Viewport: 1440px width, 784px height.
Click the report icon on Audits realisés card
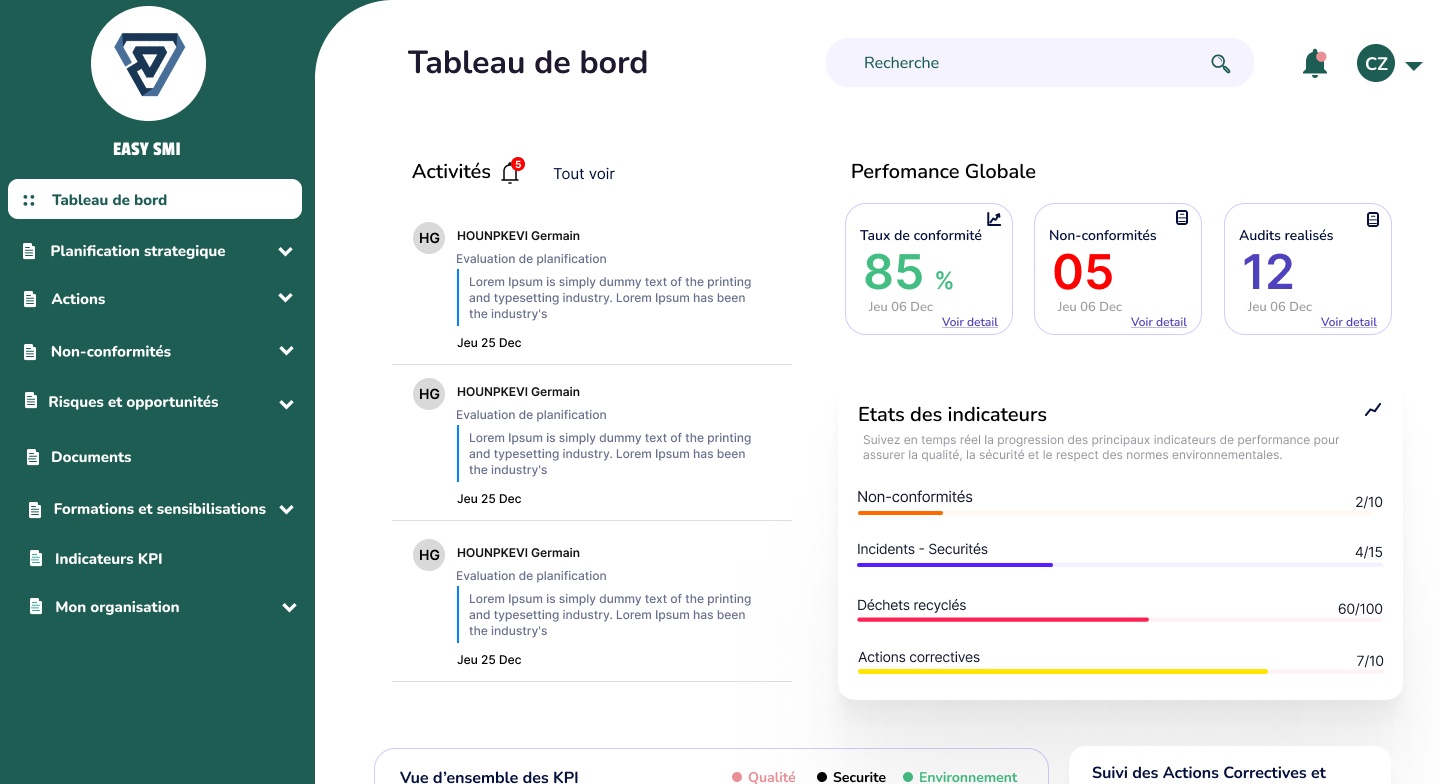click(1372, 216)
